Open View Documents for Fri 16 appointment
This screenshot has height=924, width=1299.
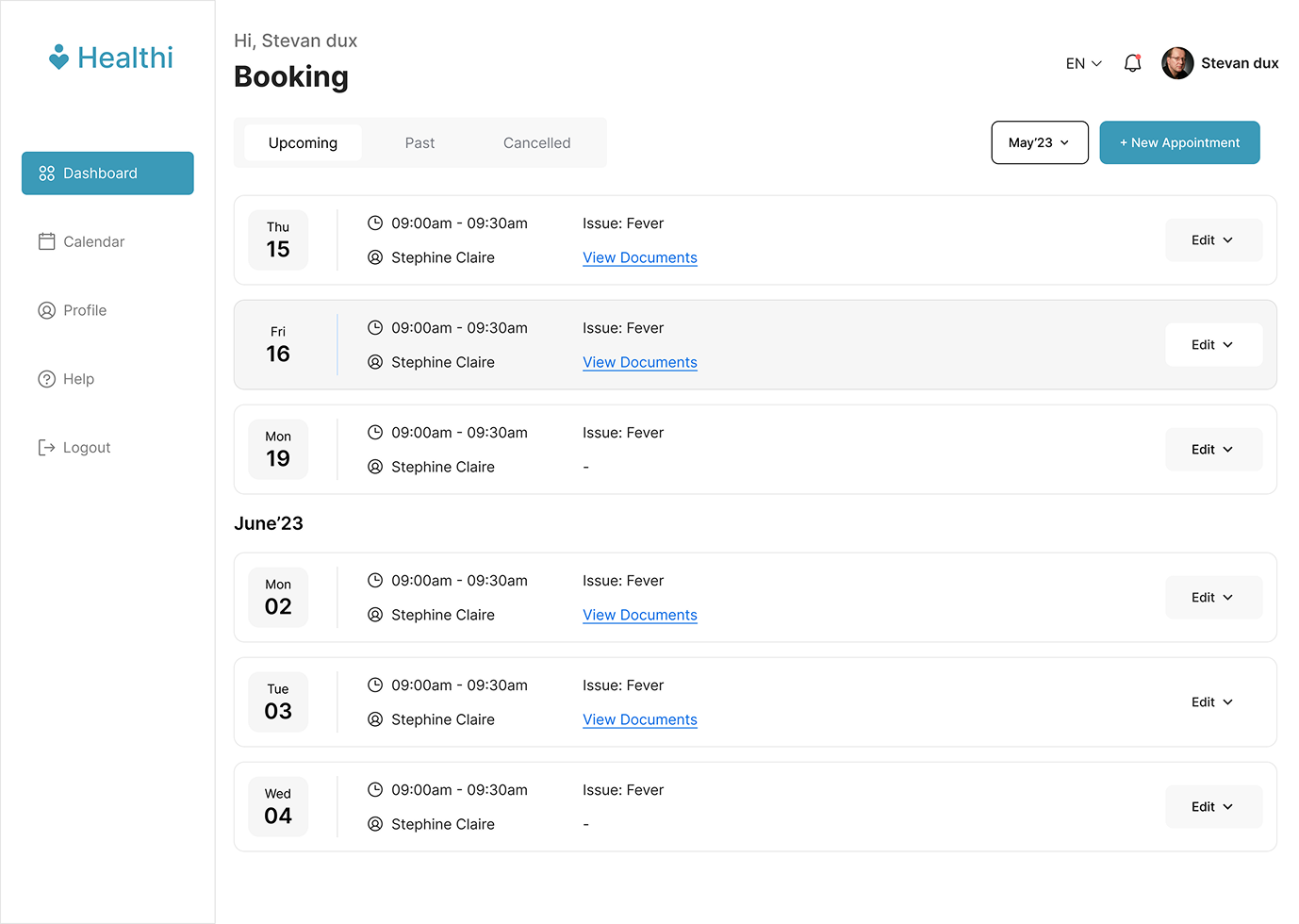(x=639, y=362)
